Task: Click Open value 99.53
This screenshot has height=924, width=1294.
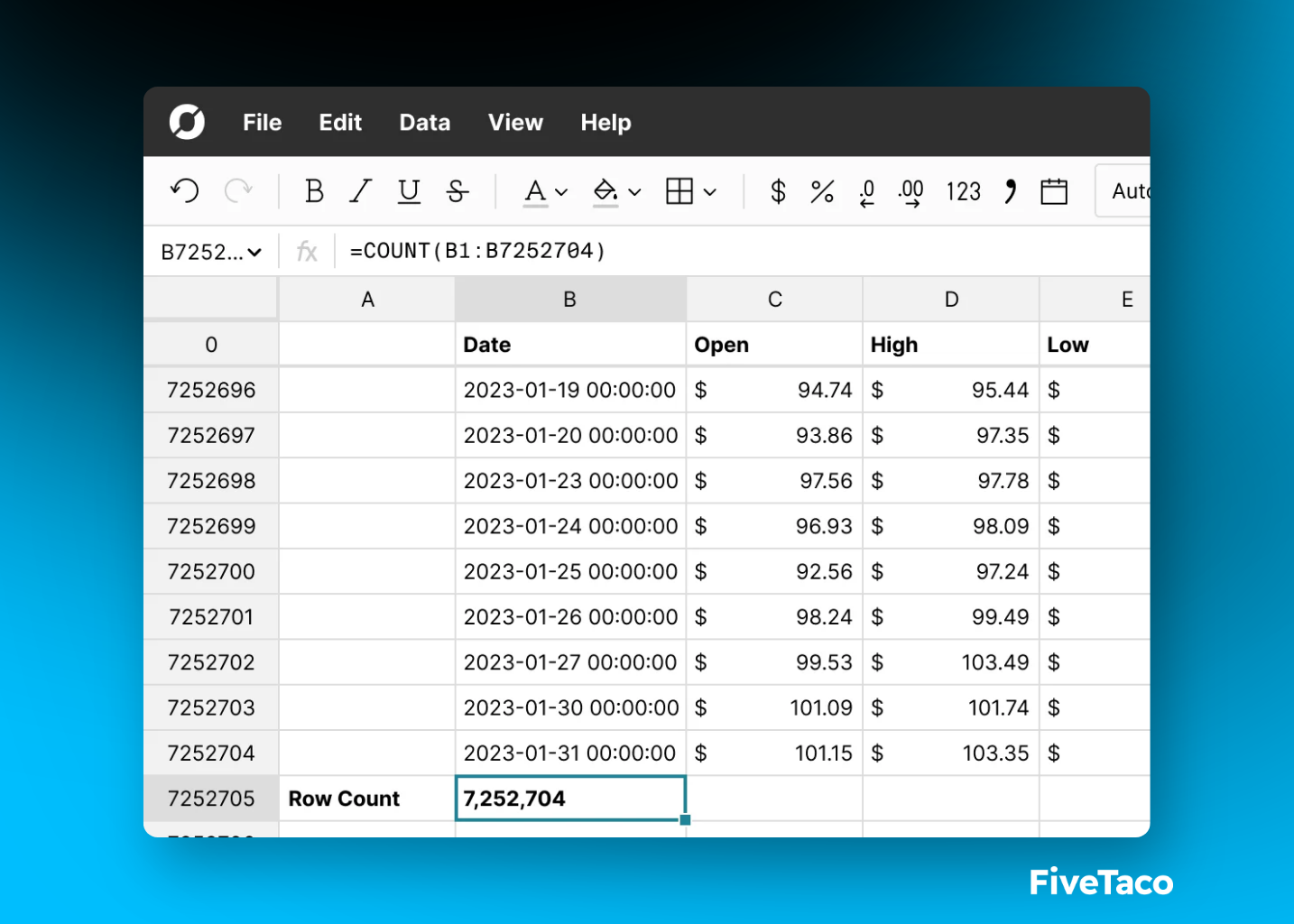Action: [x=774, y=662]
